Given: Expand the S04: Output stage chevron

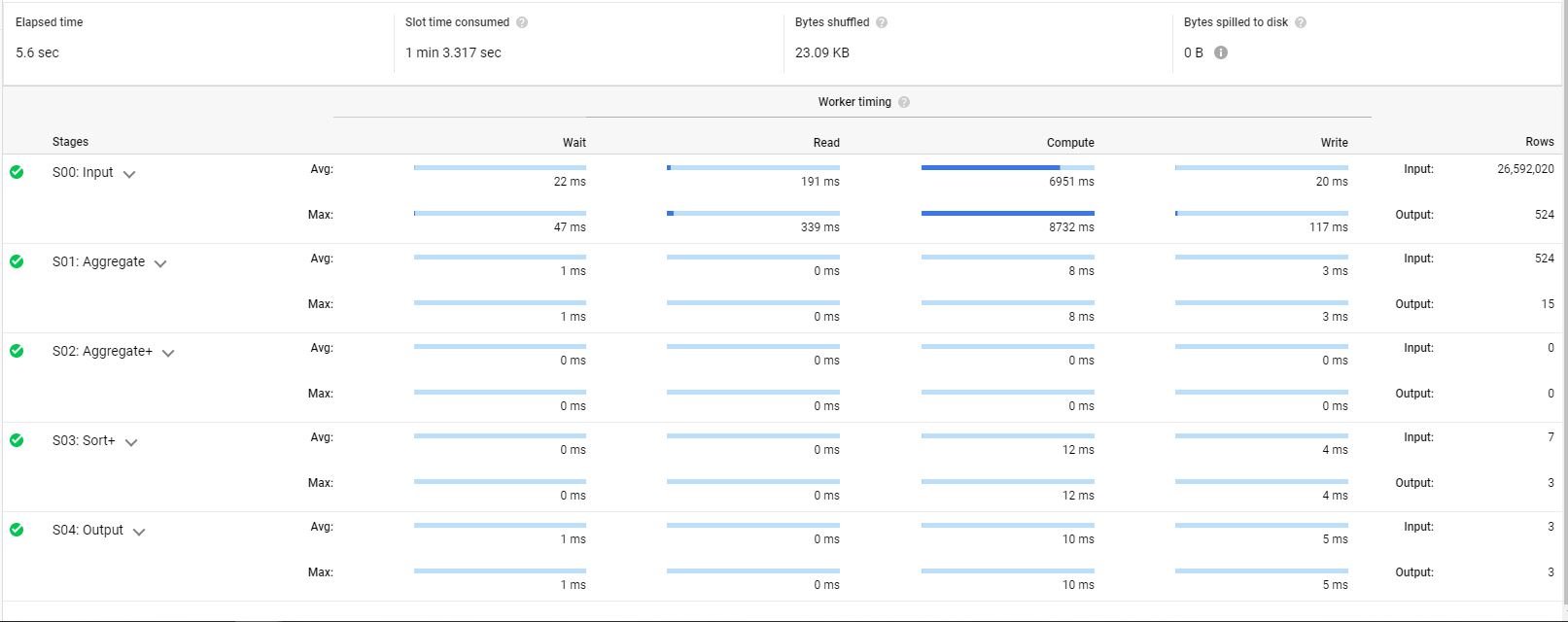Looking at the screenshot, I should pyautogui.click(x=139, y=532).
